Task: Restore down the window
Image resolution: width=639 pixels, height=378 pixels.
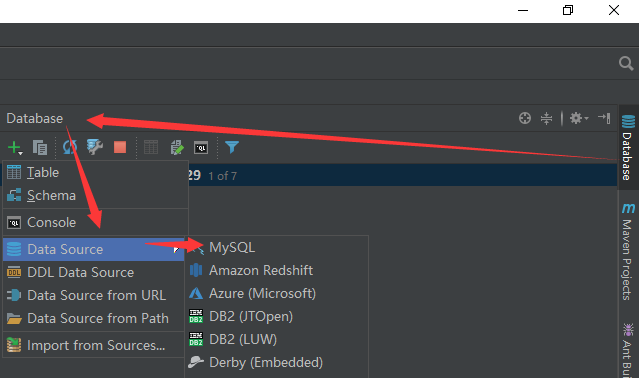Action: [x=568, y=10]
